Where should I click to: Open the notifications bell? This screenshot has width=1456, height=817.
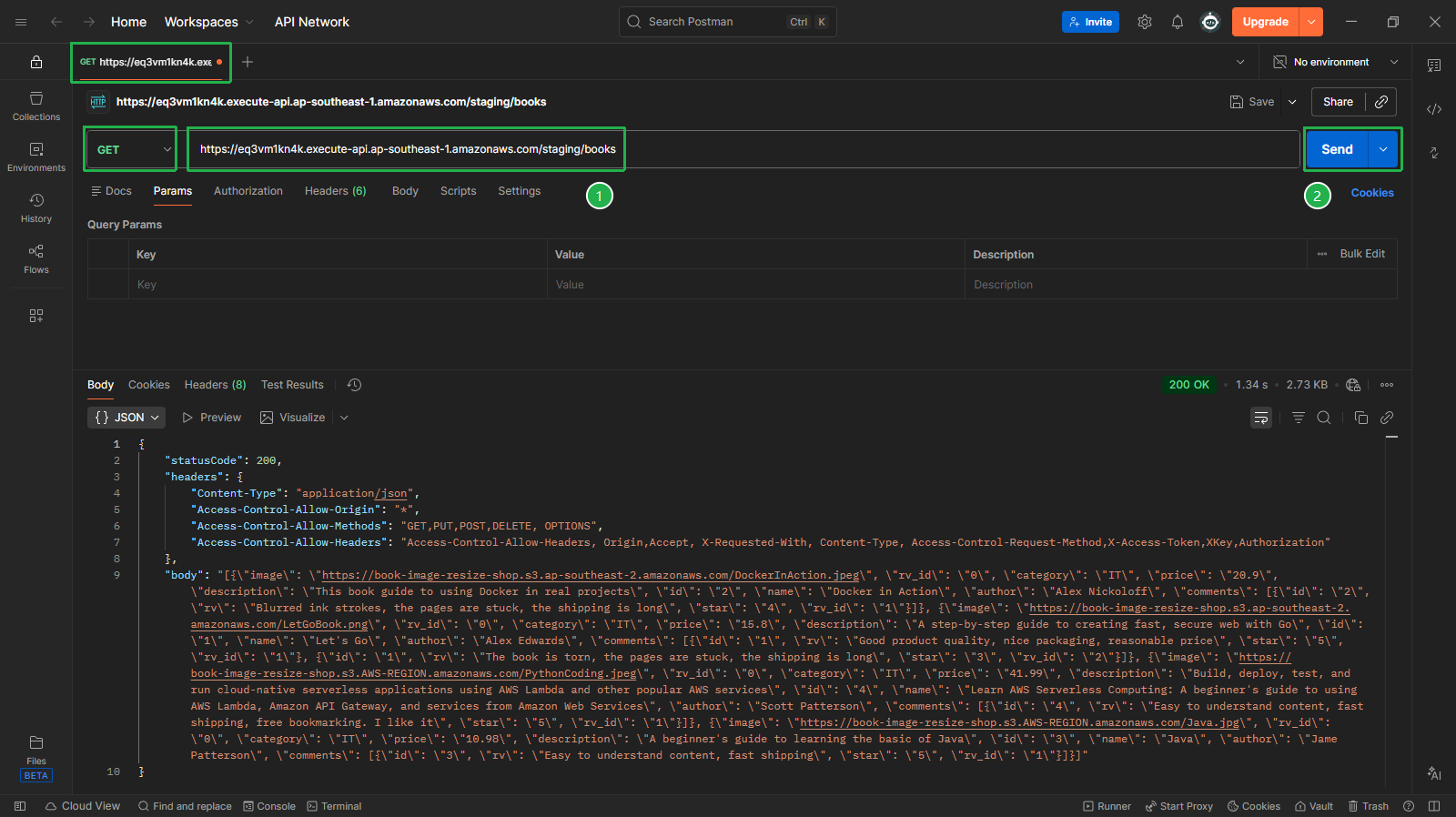click(x=1178, y=22)
